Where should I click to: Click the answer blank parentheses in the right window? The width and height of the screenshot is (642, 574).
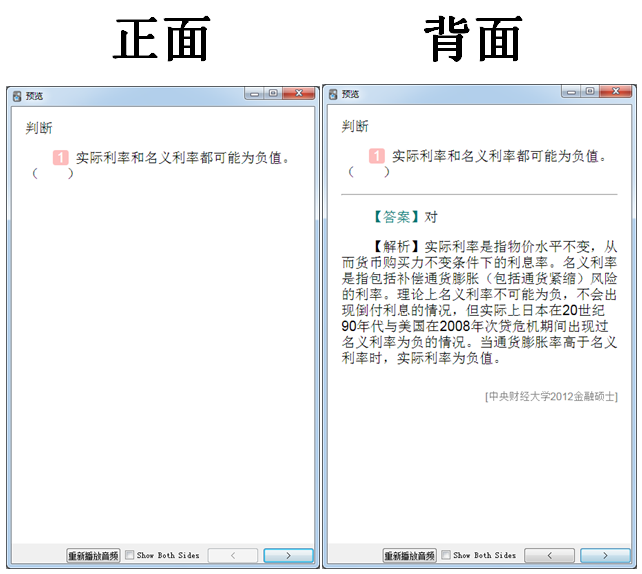pos(369,172)
